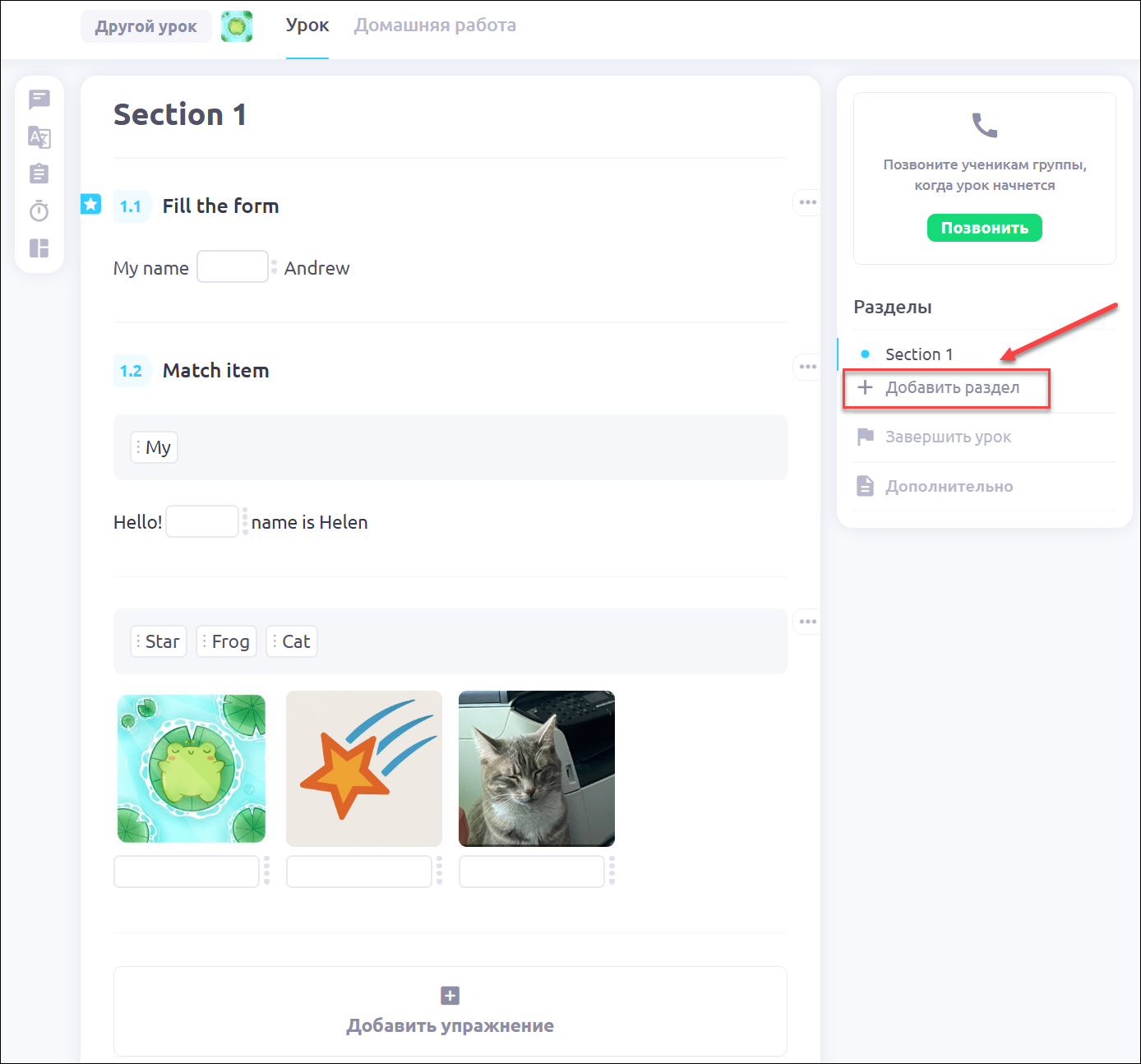Open the layout dashboard icon
The width and height of the screenshot is (1141, 1064).
[39, 247]
